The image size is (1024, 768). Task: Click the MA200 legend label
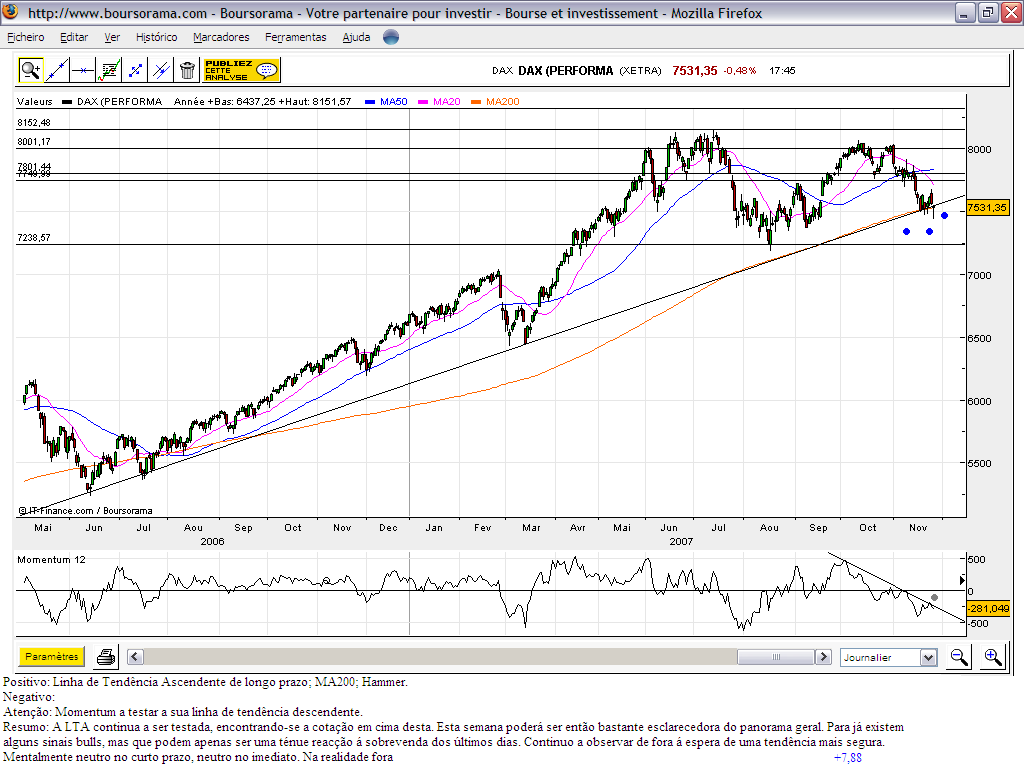503,101
